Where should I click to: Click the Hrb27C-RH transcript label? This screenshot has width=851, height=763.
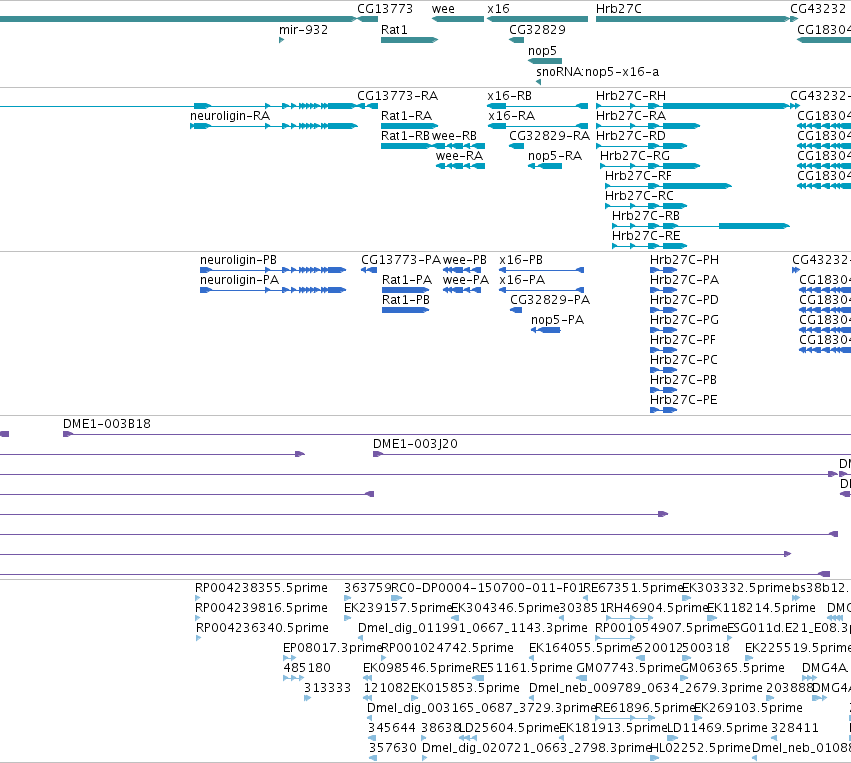631,96
